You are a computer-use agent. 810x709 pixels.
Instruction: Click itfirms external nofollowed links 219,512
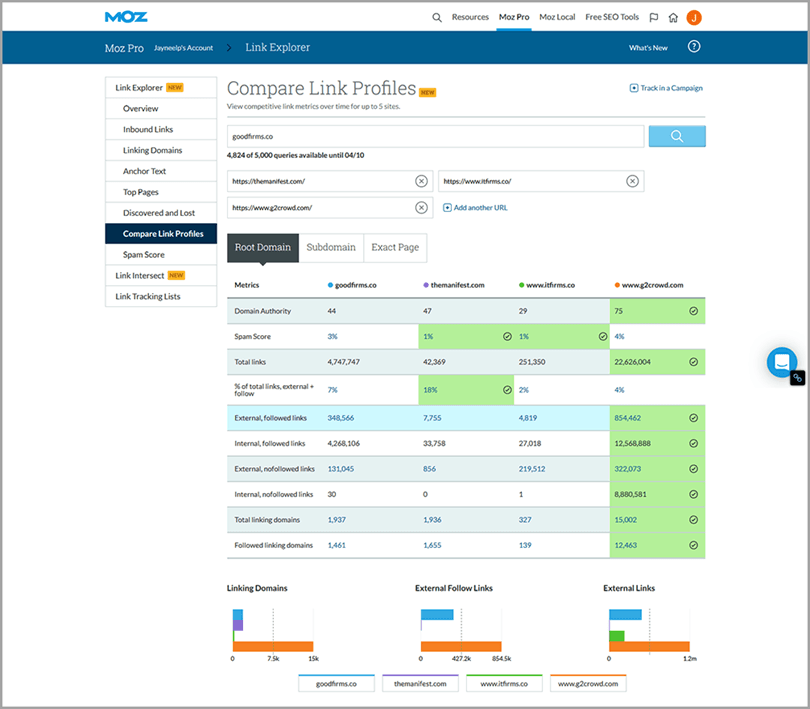532,469
